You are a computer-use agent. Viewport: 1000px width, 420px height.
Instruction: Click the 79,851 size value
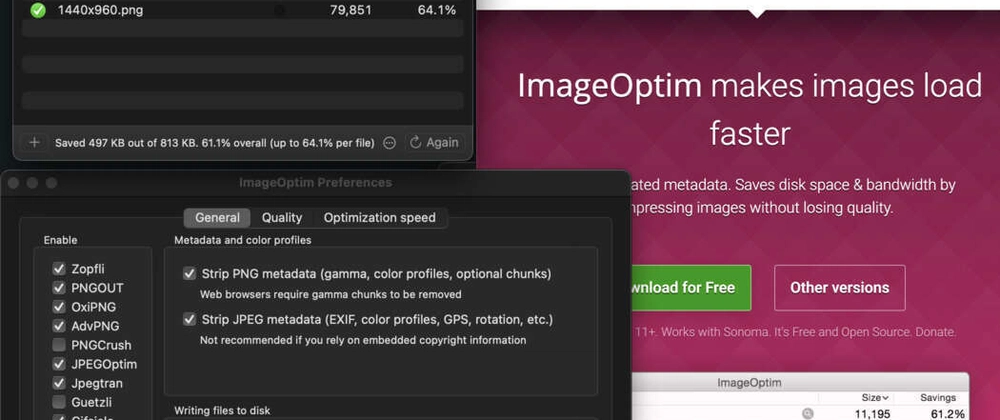tap(351, 10)
